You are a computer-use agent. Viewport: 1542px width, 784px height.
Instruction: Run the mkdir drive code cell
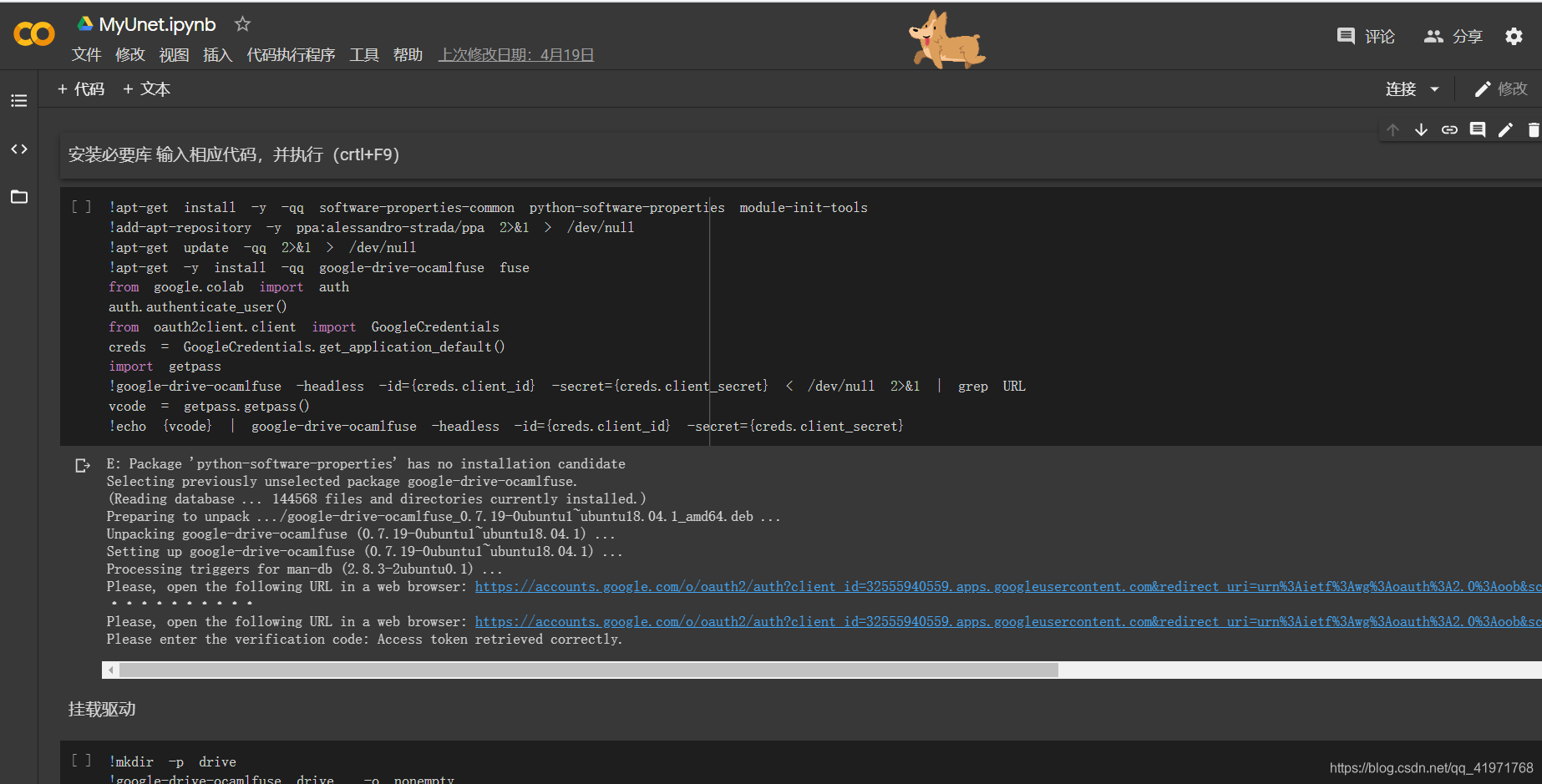click(81, 760)
